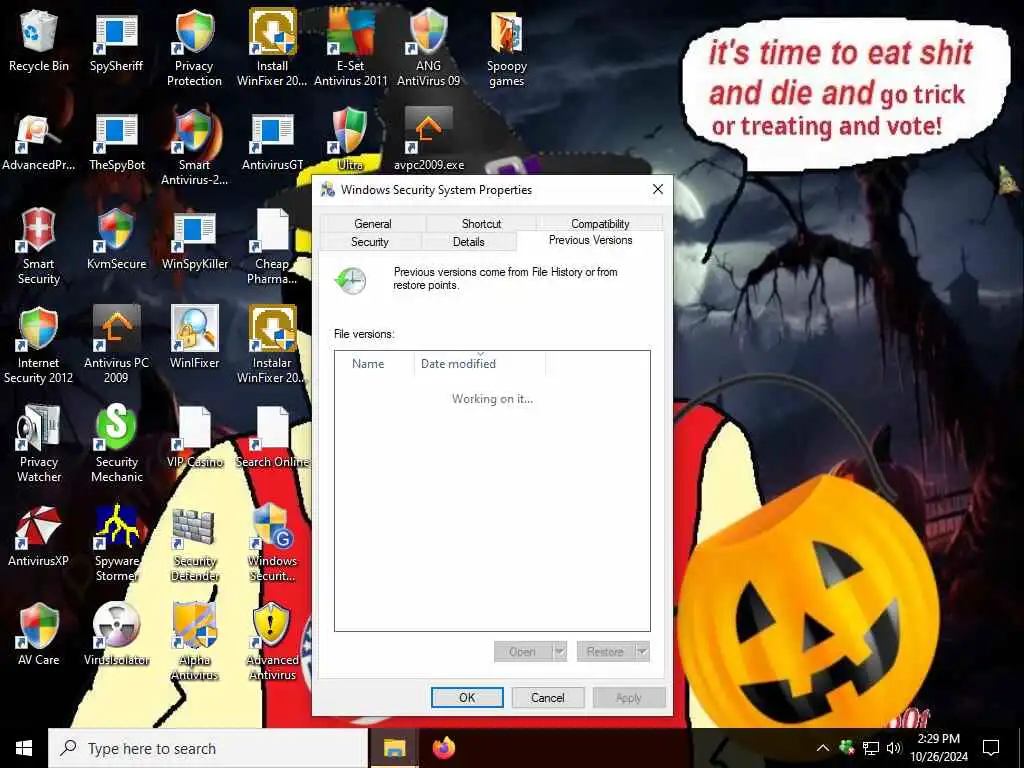Select the Alpha Antivirus shortcut
1024x768 pixels.
[194, 643]
